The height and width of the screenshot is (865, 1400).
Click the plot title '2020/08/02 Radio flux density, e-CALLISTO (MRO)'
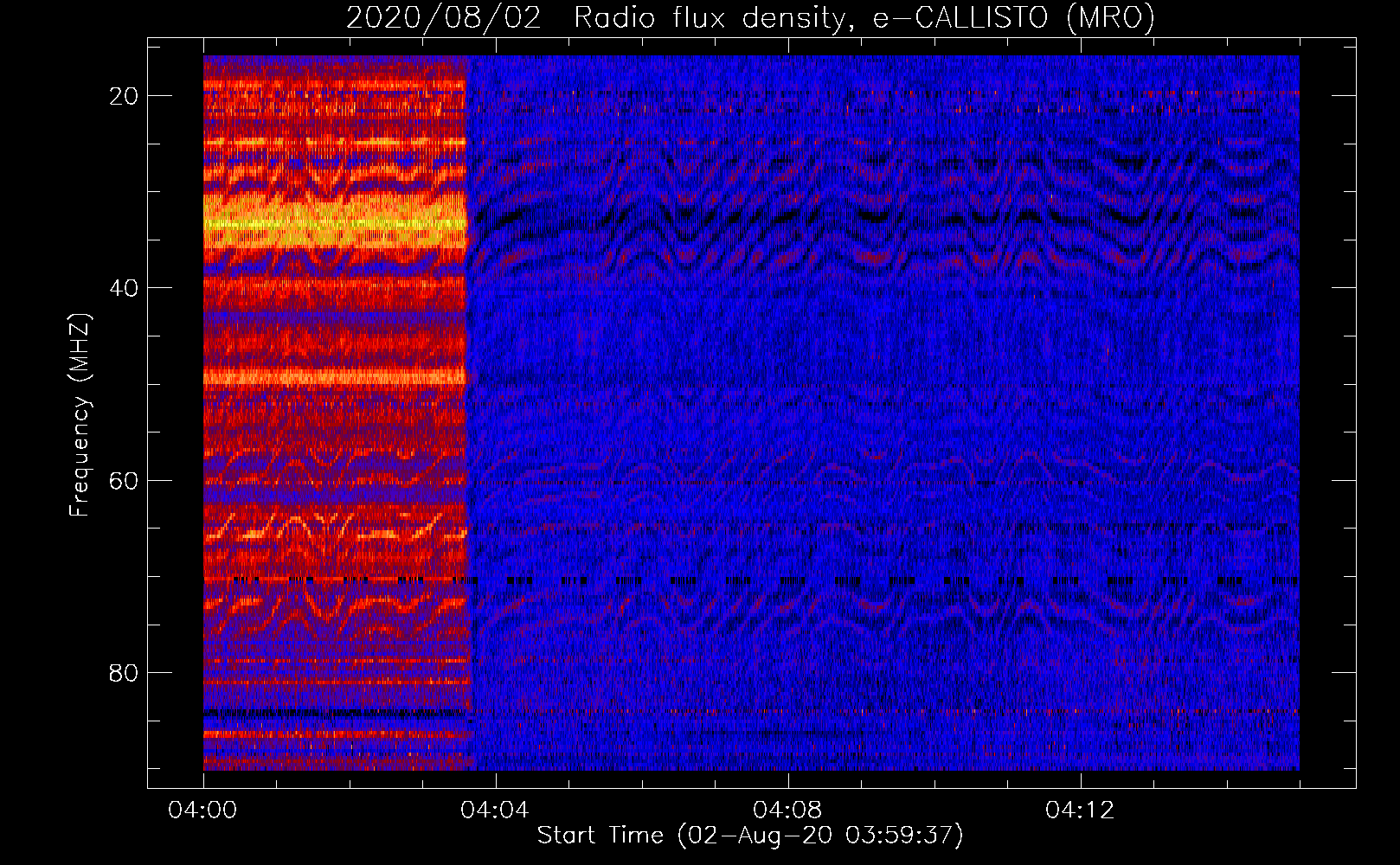pyautogui.click(x=751, y=17)
